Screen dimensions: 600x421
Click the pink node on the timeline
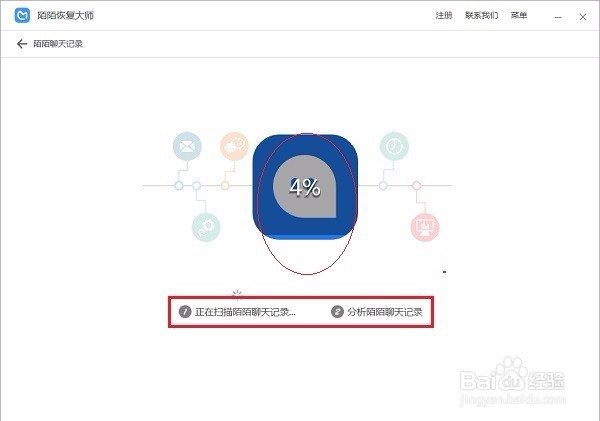[x=416, y=186]
